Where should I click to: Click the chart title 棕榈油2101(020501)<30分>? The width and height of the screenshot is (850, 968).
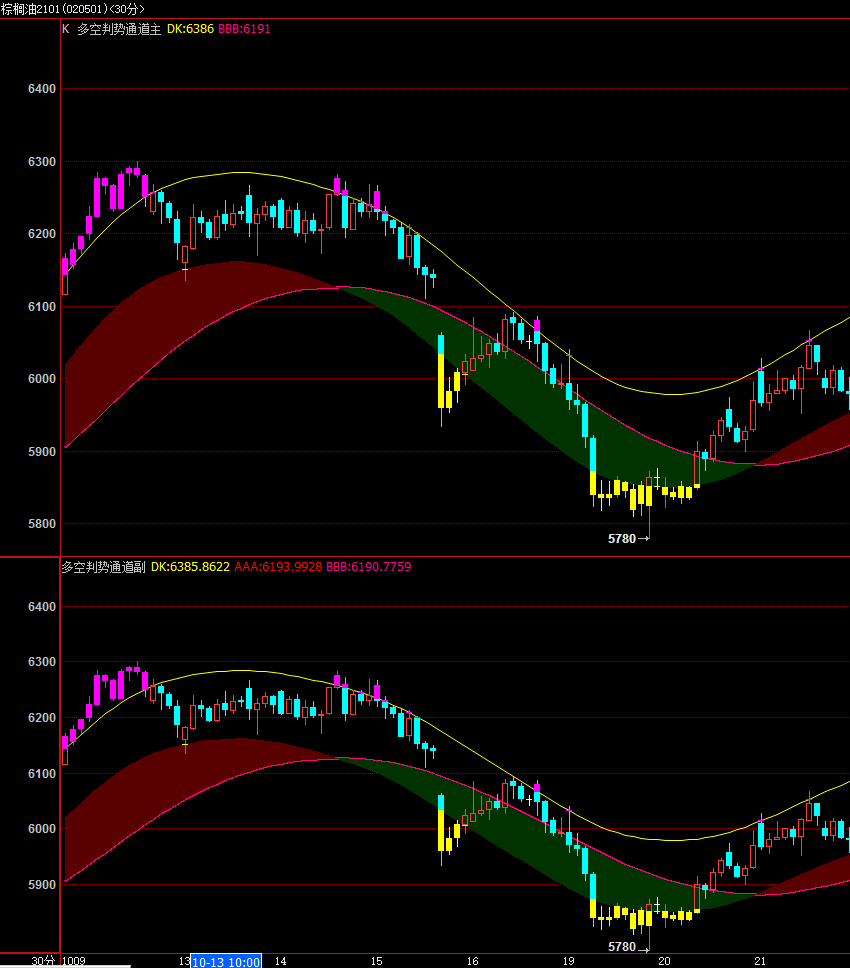tap(73, 9)
